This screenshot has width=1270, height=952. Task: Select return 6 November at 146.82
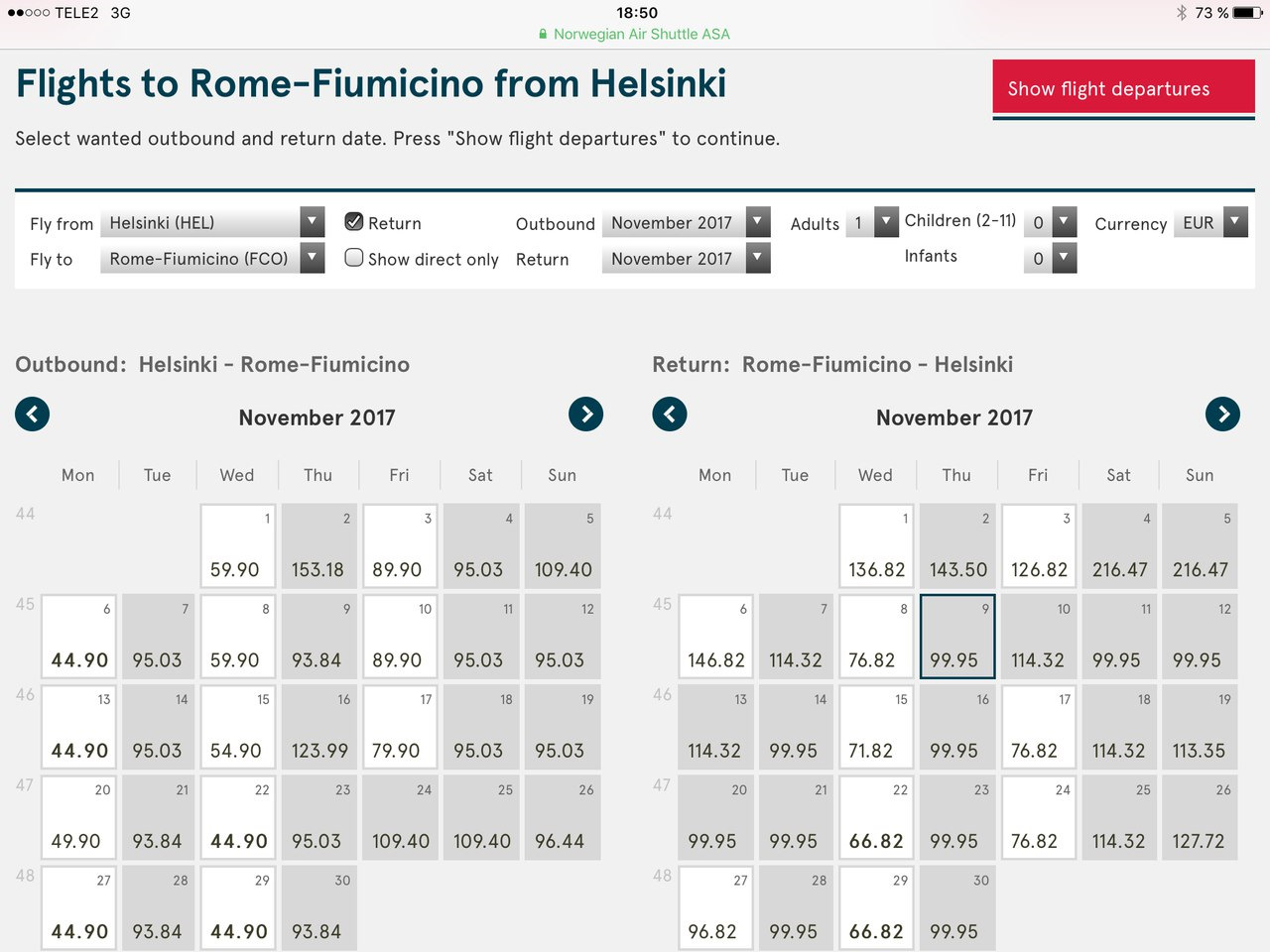[x=715, y=636]
